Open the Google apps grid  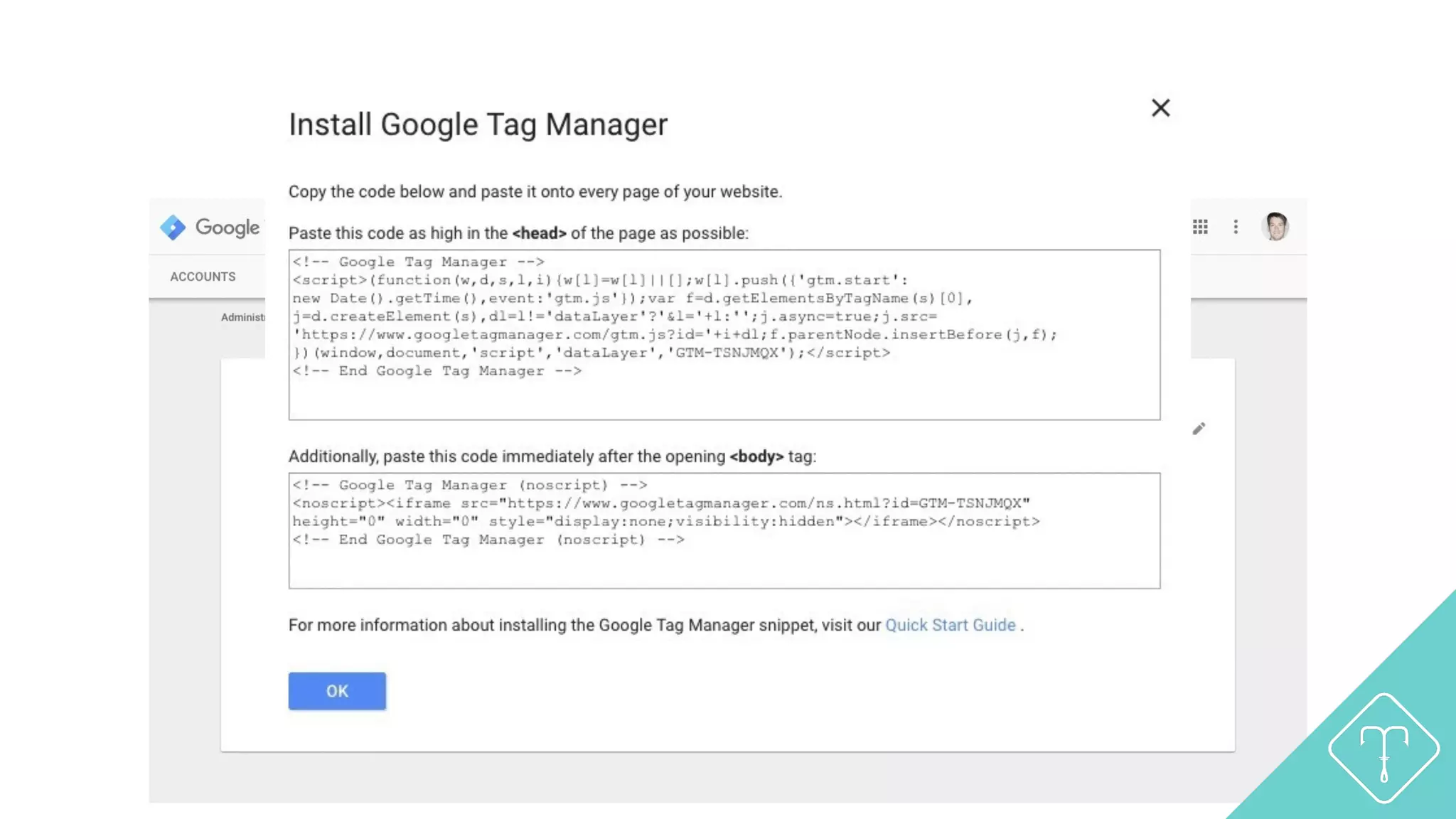pyautogui.click(x=1200, y=227)
